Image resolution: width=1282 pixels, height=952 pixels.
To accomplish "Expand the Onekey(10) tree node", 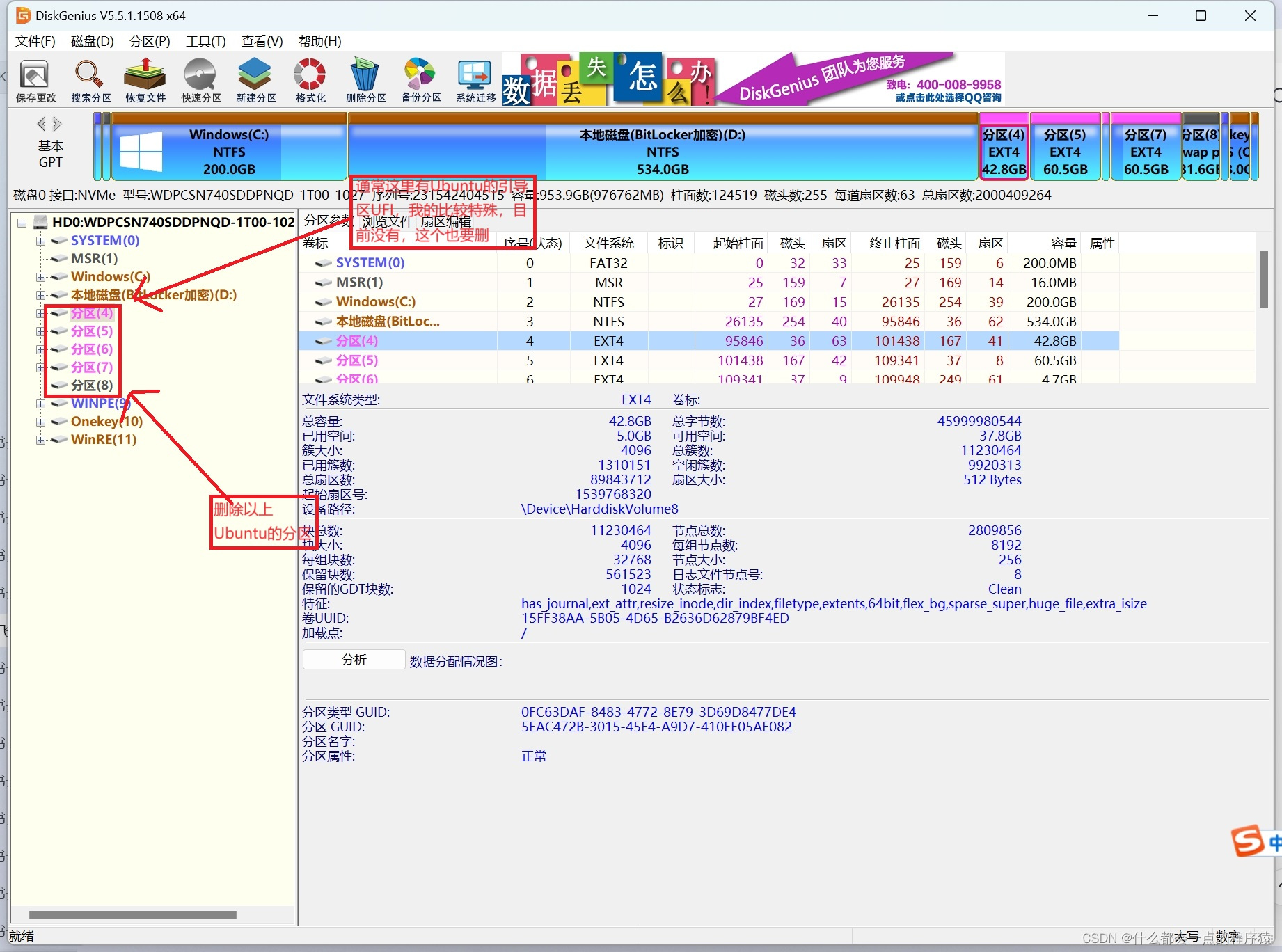I will [40, 422].
